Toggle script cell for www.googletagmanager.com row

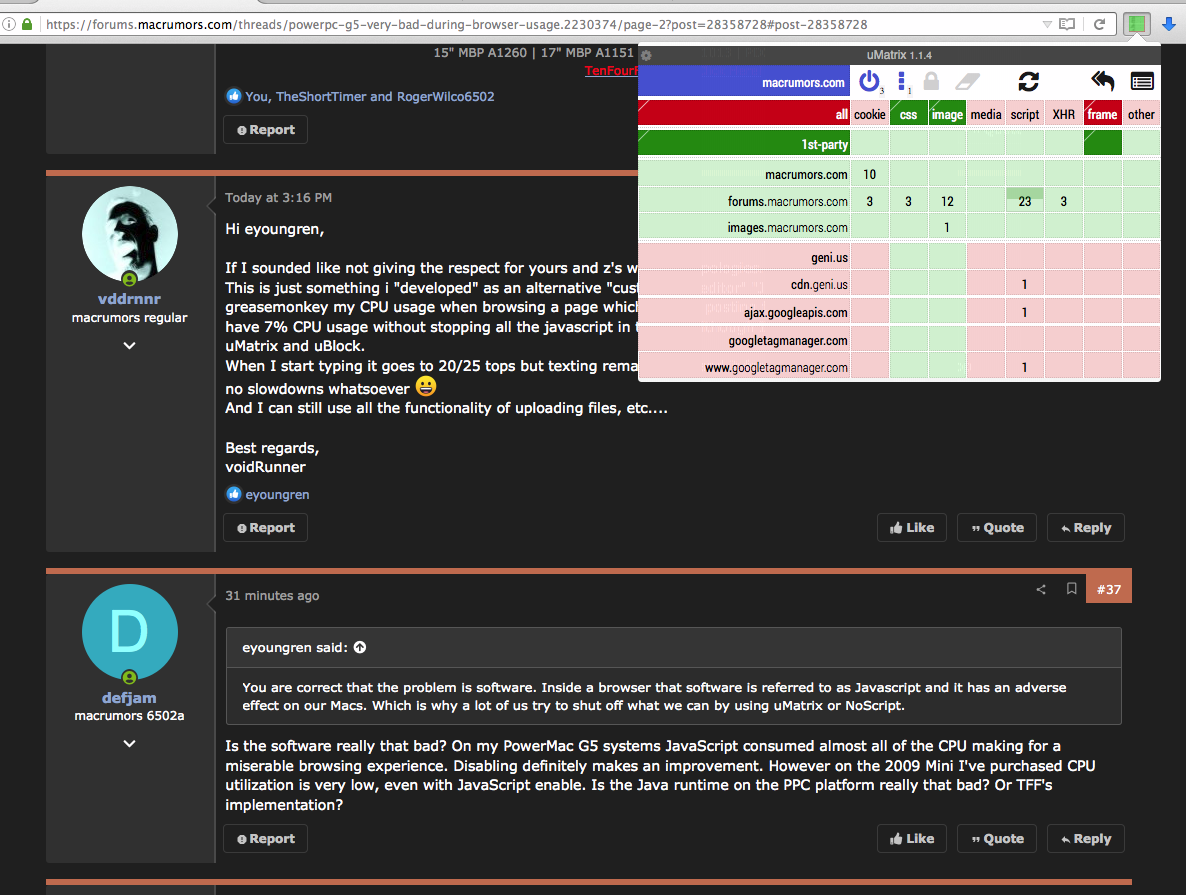[x=1025, y=367]
